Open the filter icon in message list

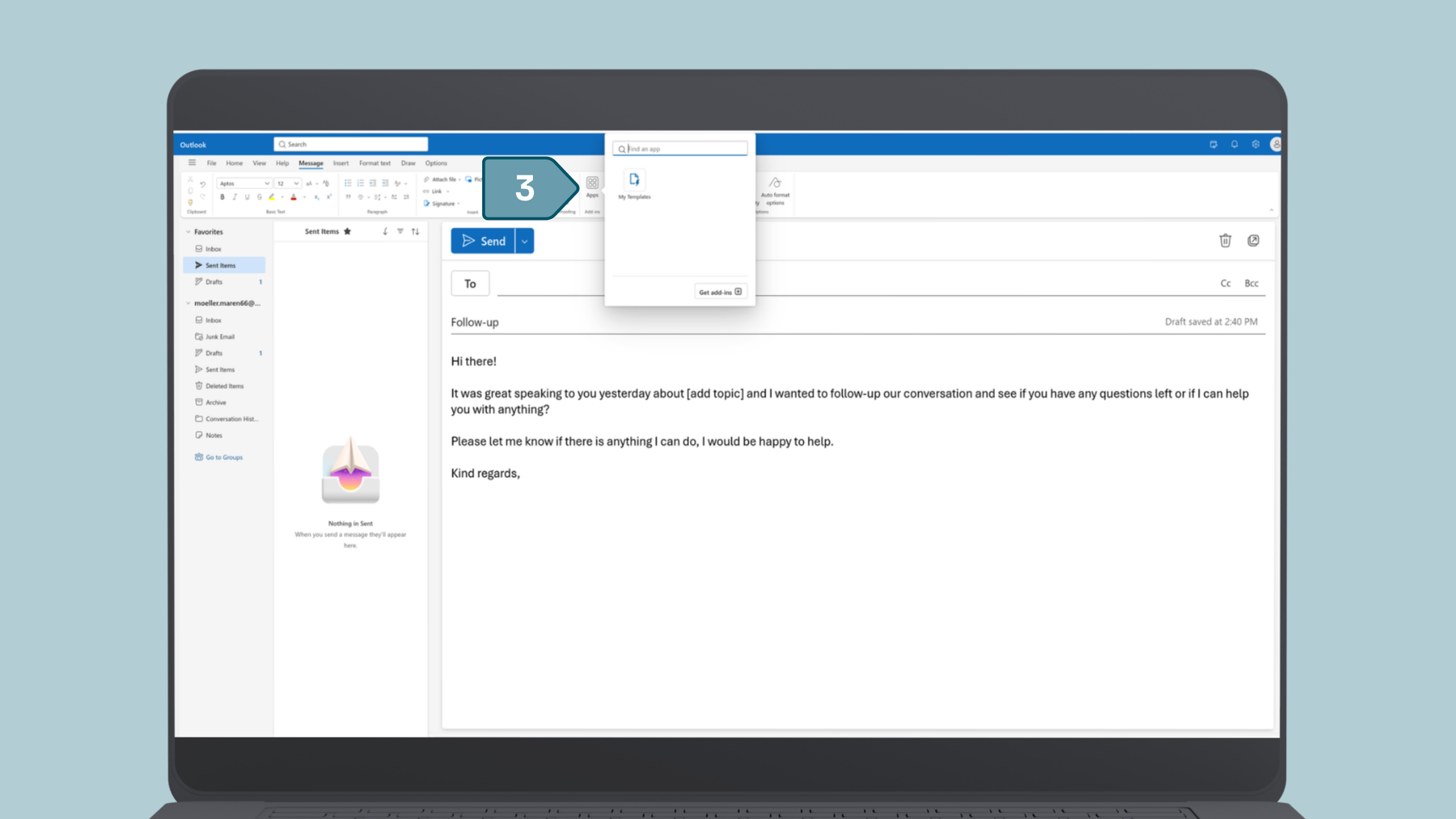[400, 231]
